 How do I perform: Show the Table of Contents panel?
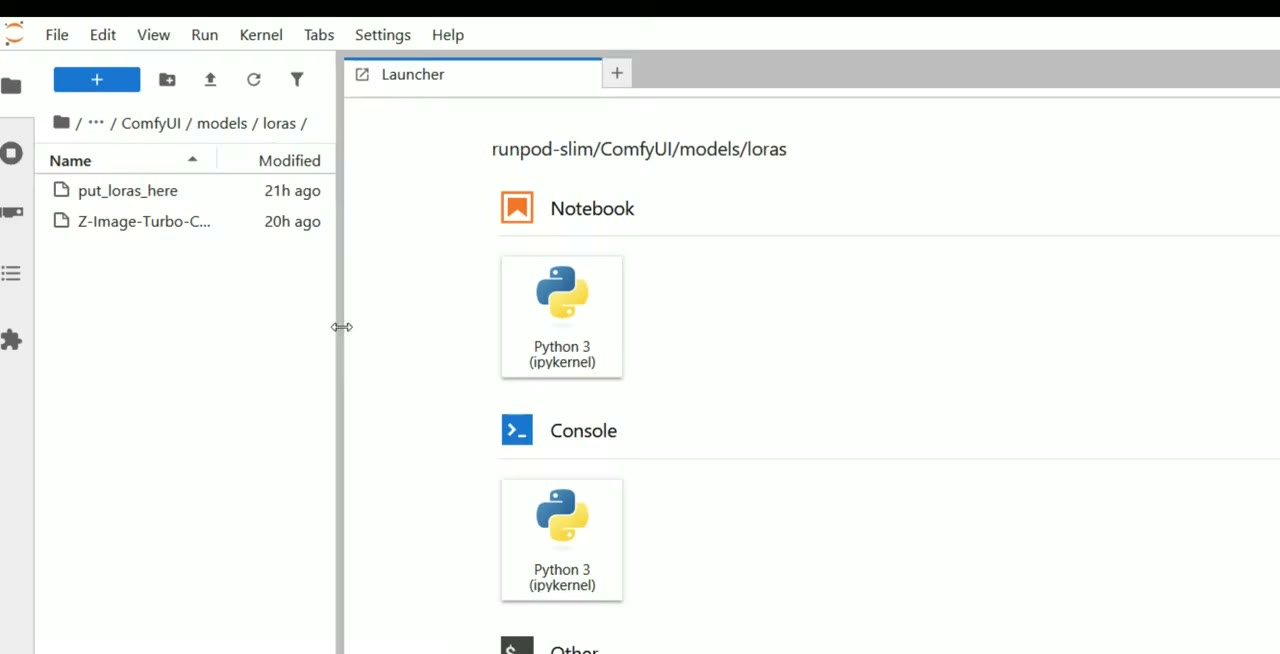click(x=11, y=273)
